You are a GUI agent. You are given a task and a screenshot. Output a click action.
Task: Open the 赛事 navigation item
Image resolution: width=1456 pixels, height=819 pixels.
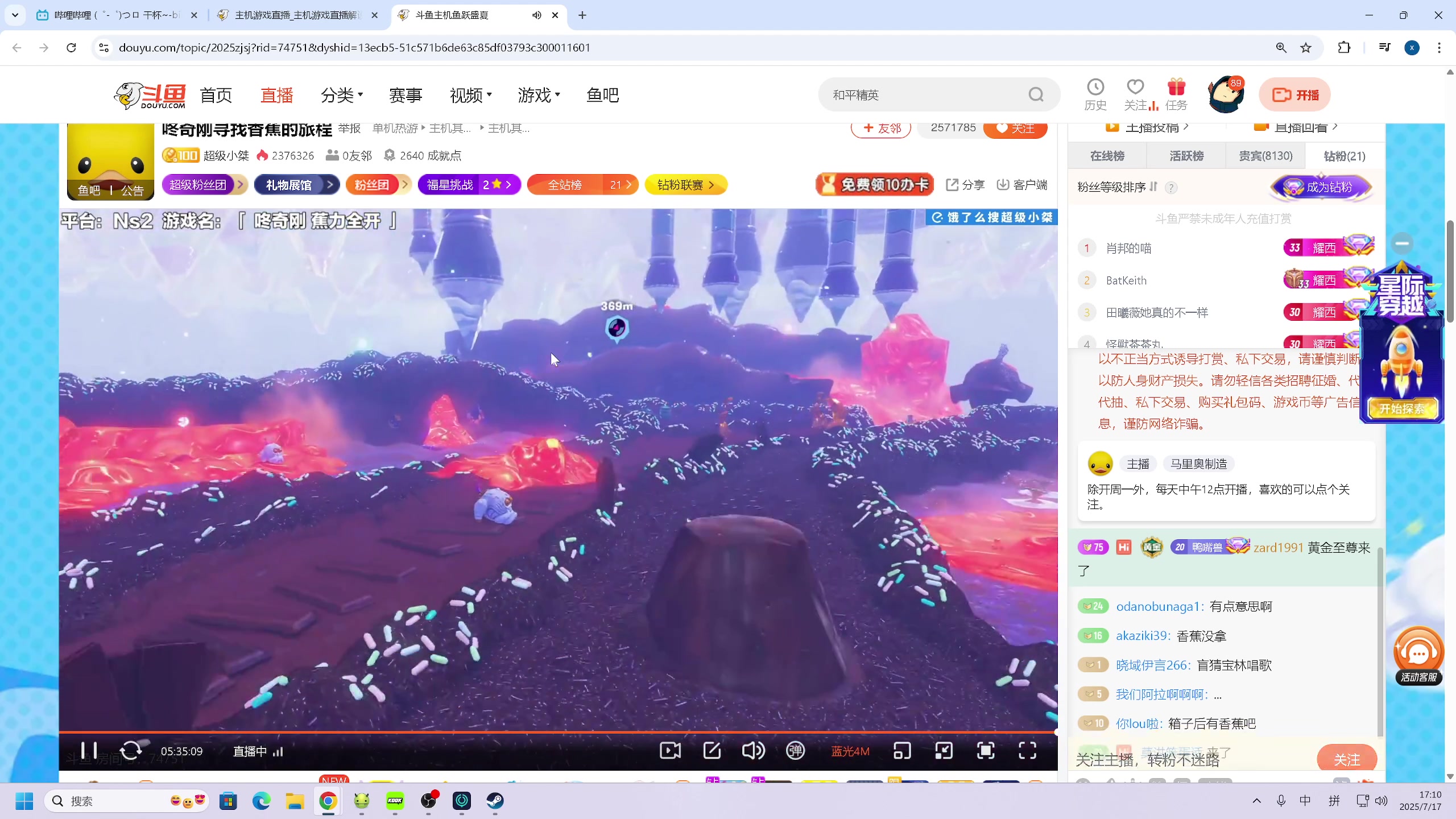pyautogui.click(x=406, y=95)
